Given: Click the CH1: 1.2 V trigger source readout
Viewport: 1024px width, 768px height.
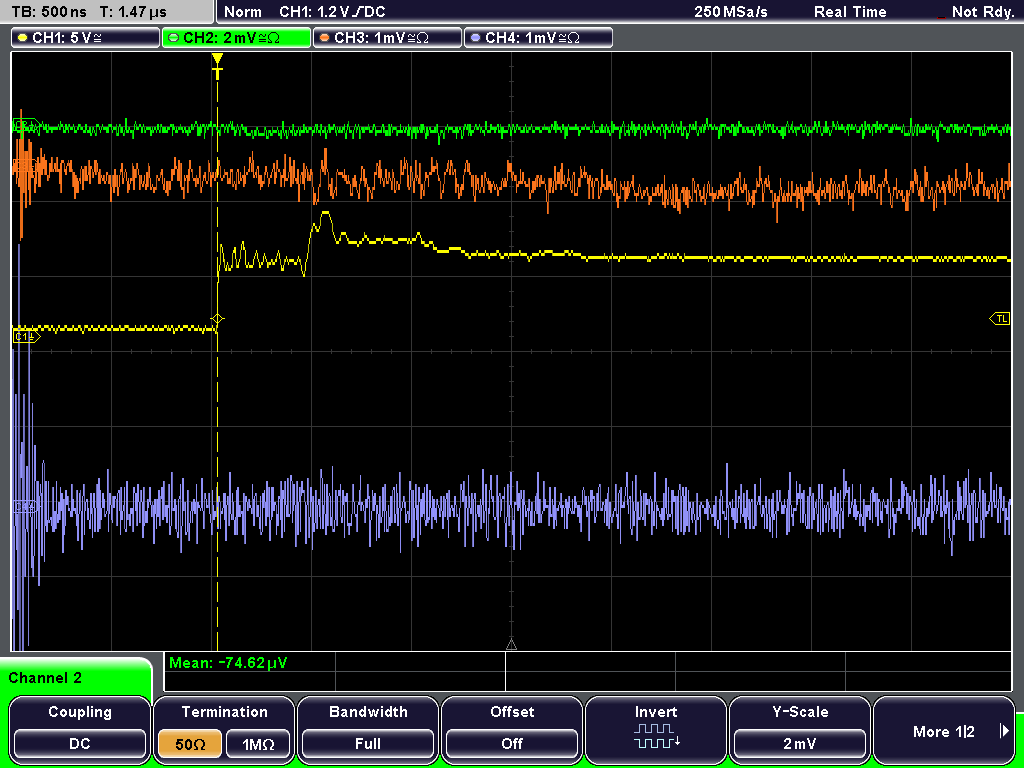Looking at the screenshot, I should tap(332, 12).
